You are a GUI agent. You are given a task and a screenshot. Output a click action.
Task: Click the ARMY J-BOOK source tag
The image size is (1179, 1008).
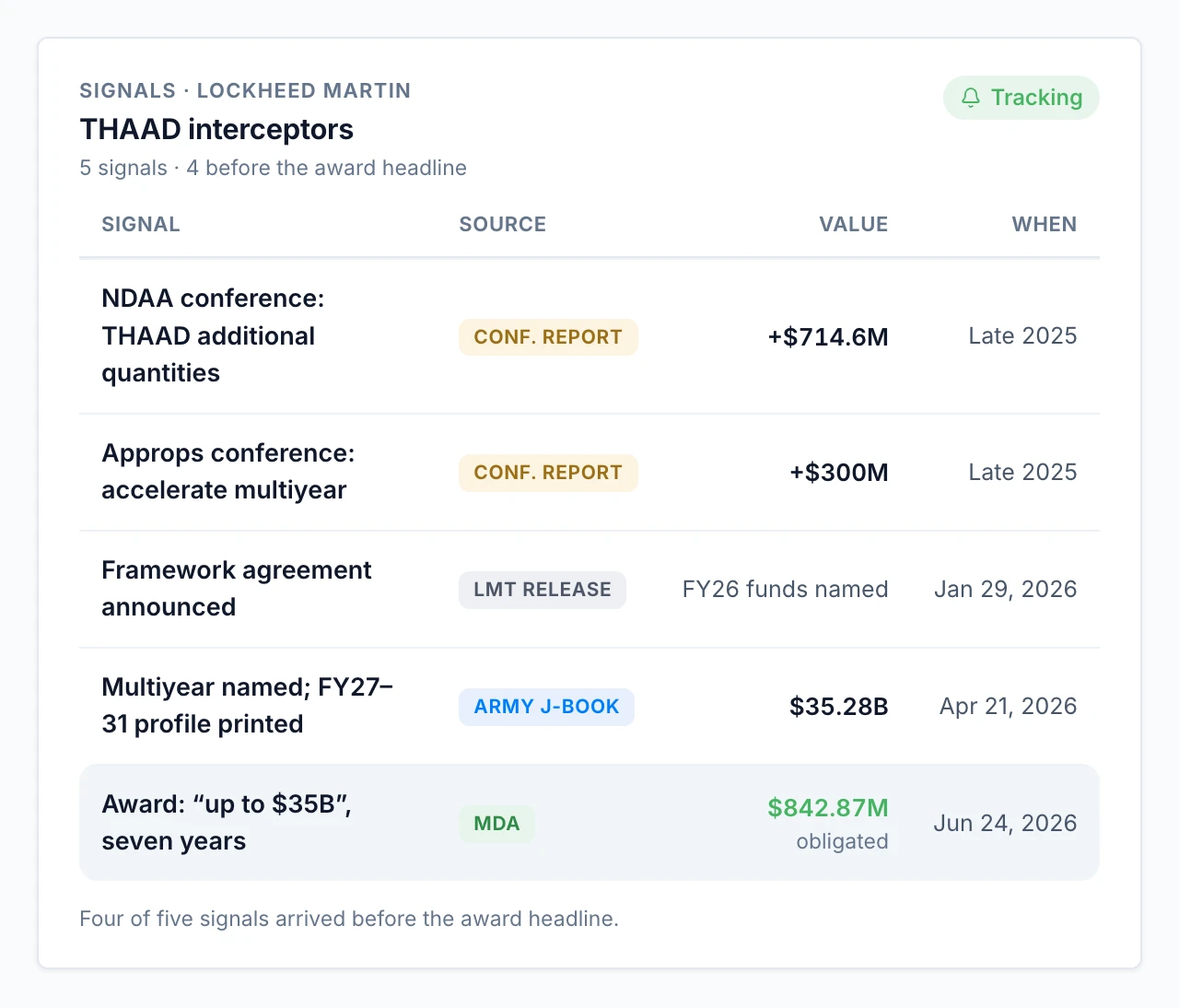546,707
